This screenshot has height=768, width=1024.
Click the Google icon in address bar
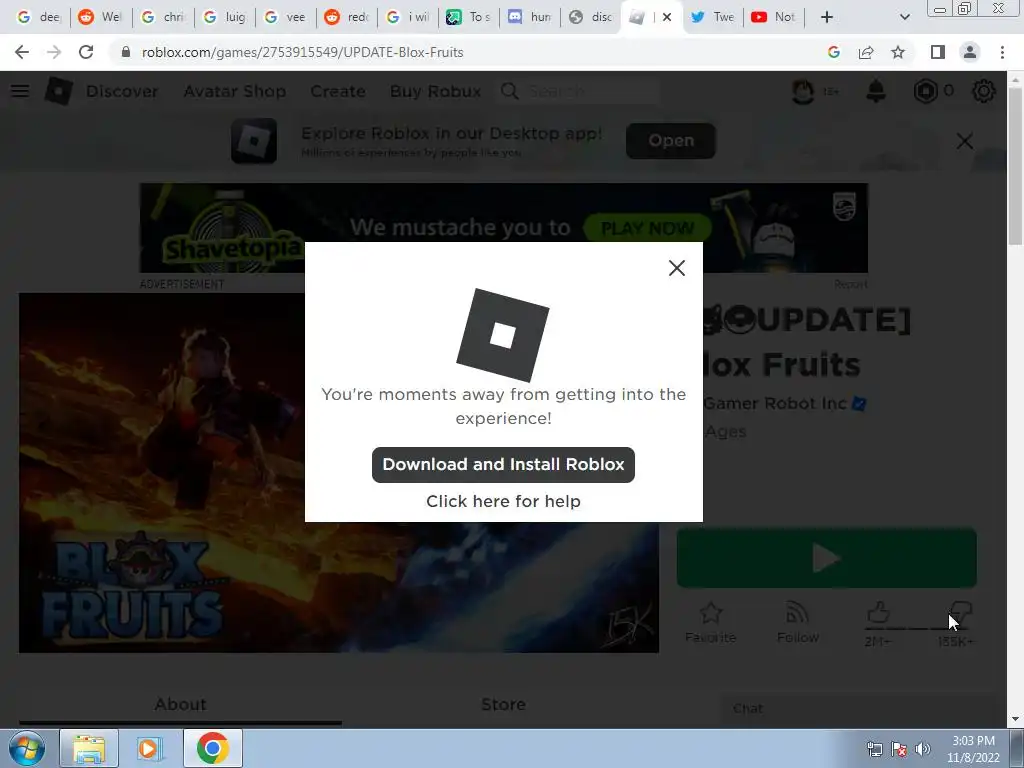(x=833, y=52)
